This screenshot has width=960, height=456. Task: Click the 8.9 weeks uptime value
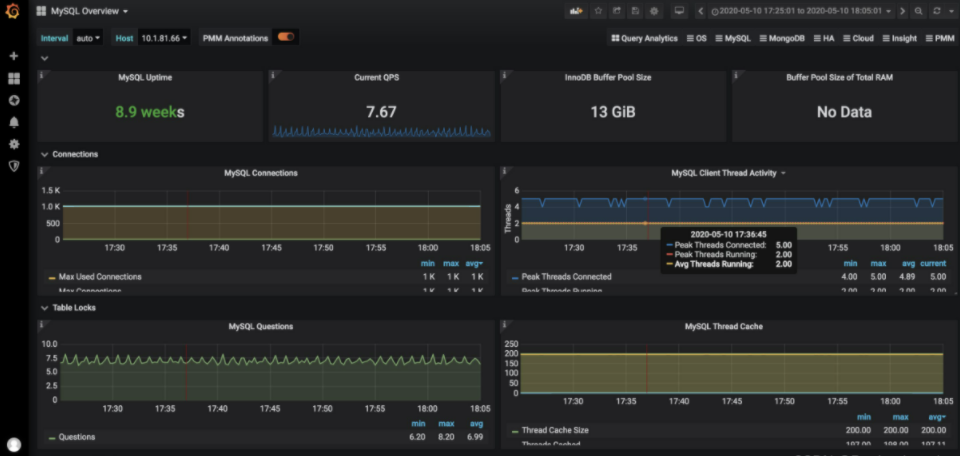pos(149,112)
